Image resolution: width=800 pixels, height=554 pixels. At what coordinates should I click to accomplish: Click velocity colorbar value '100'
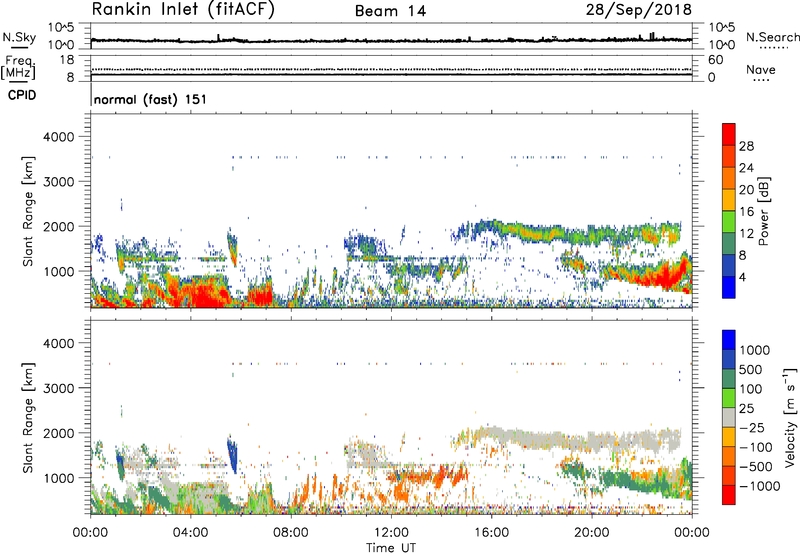[x=751, y=389]
